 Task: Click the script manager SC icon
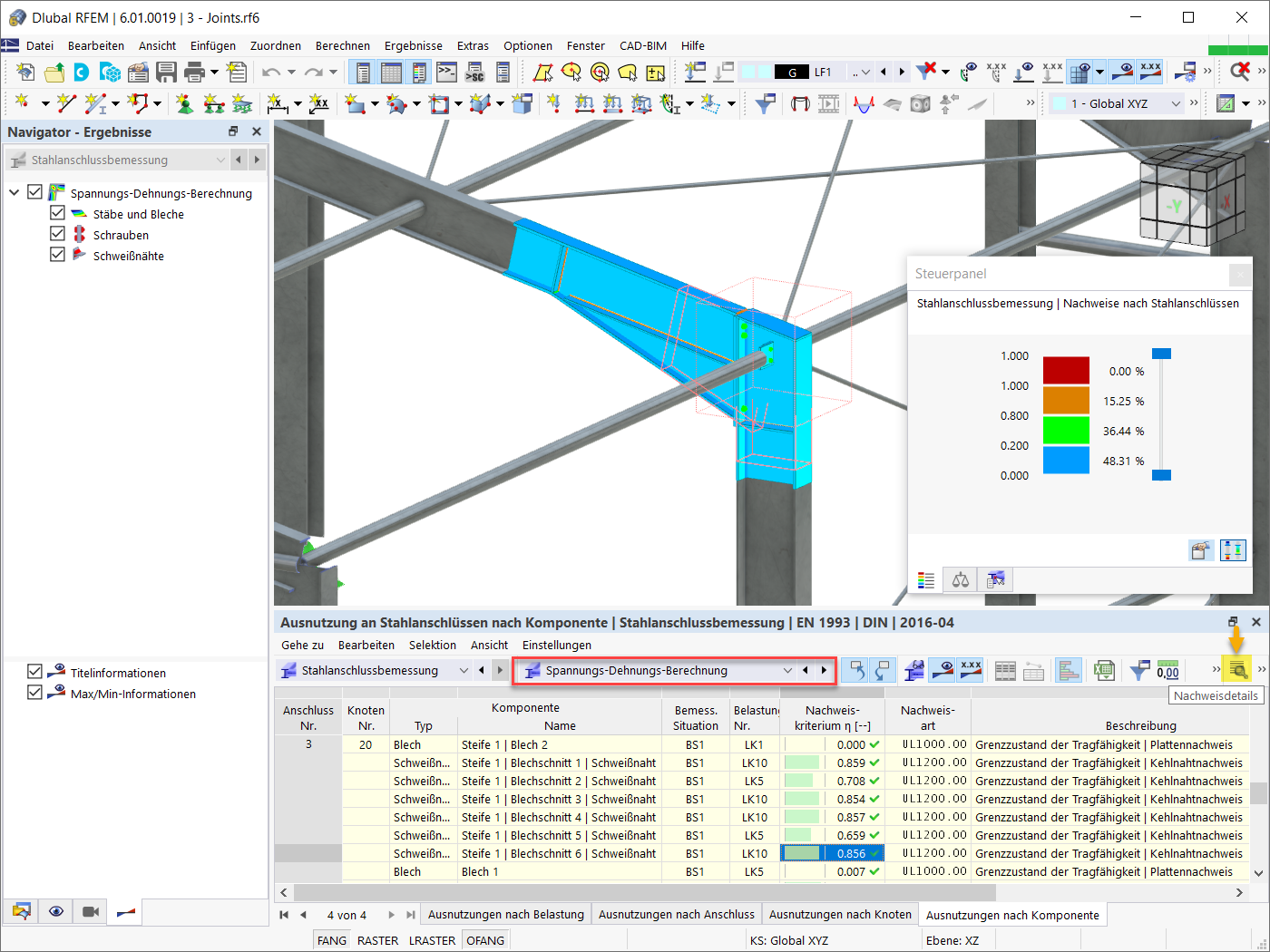tap(474, 73)
